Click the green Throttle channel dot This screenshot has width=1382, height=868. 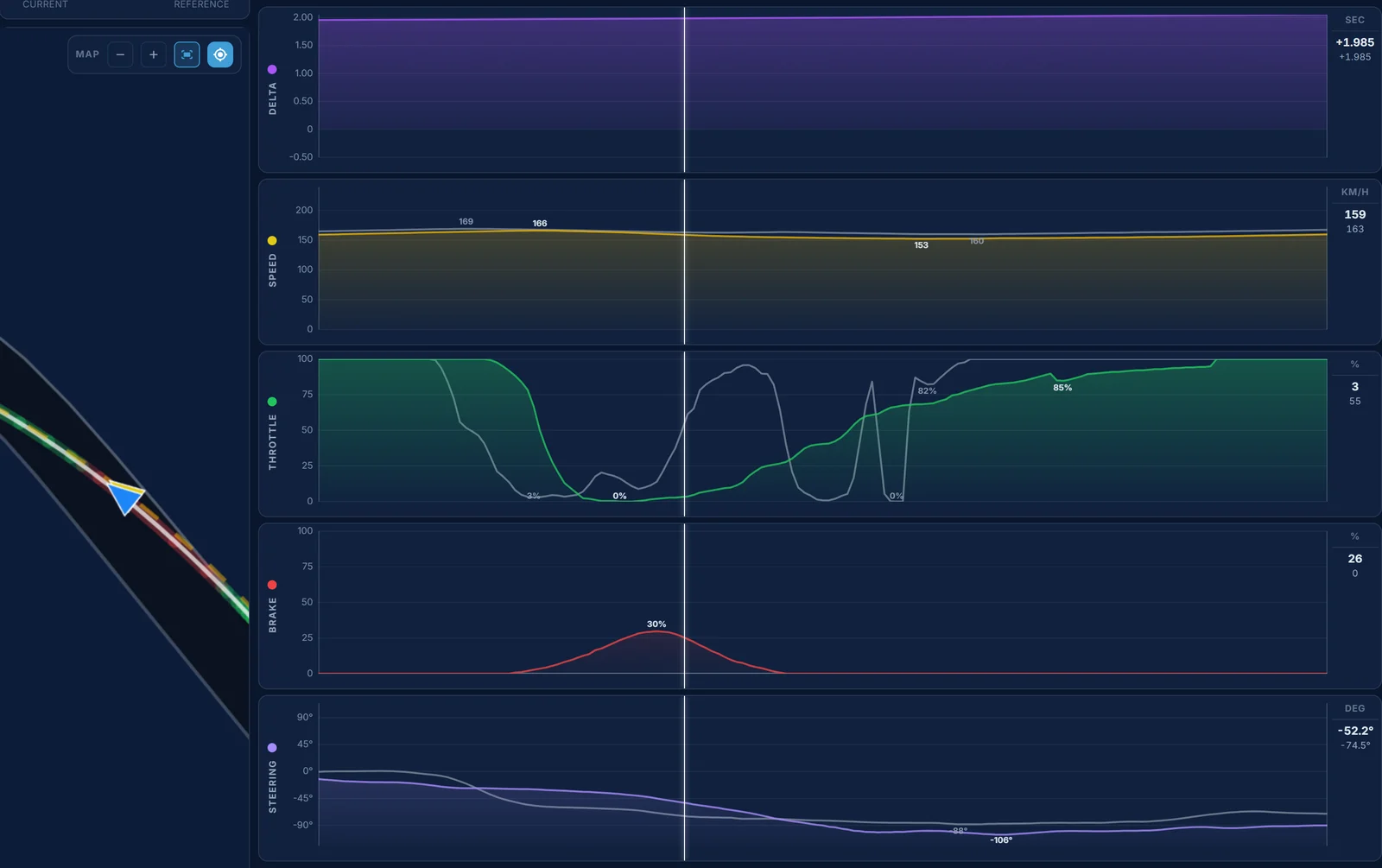coord(272,402)
